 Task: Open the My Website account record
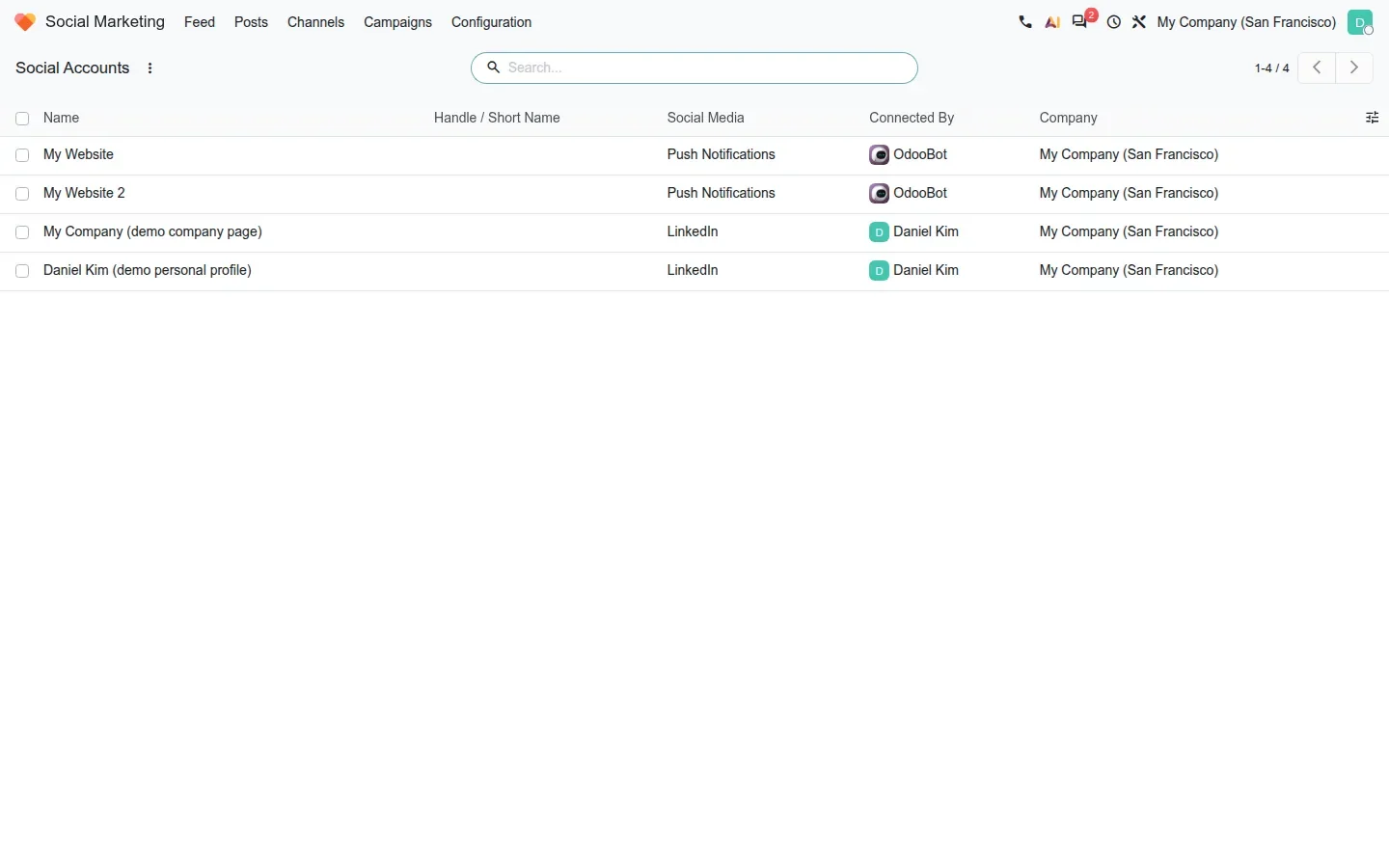[78, 154]
